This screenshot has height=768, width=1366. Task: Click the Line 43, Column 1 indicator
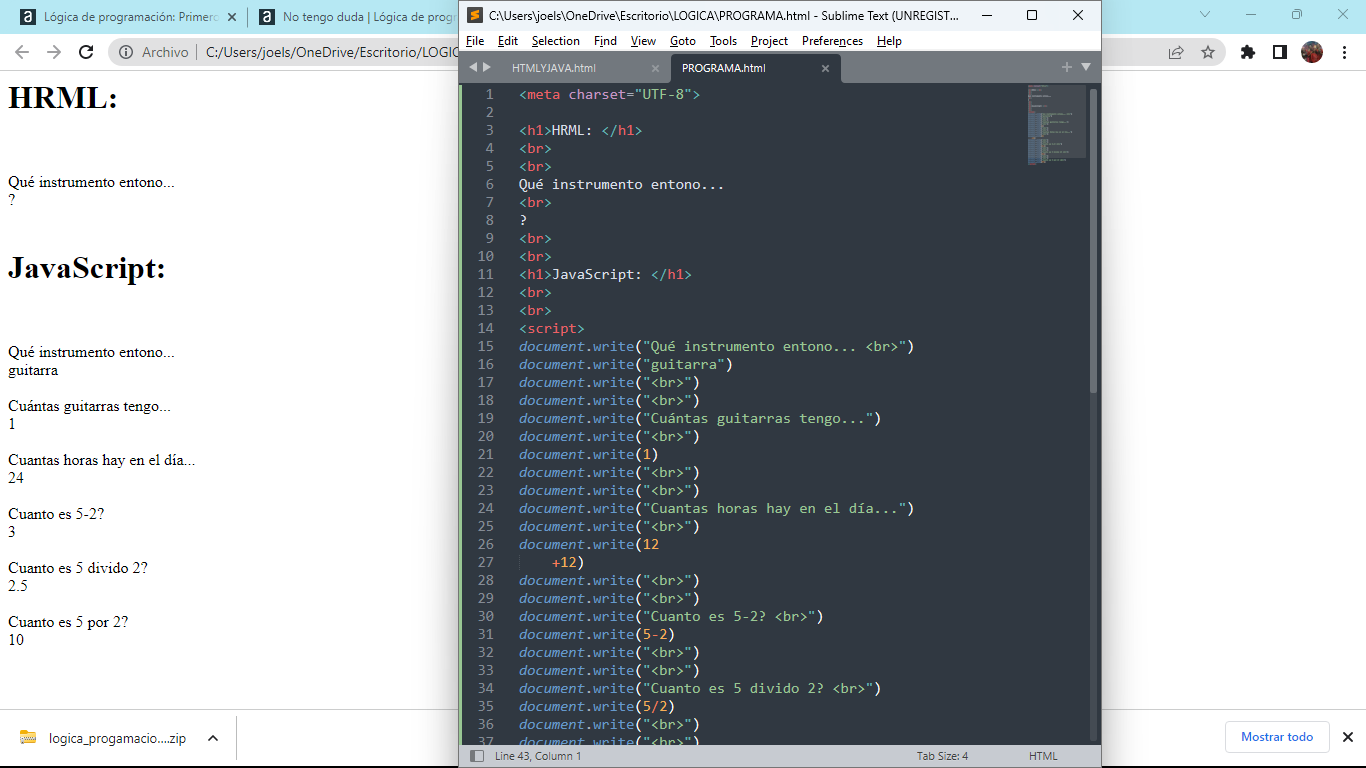coord(538,756)
